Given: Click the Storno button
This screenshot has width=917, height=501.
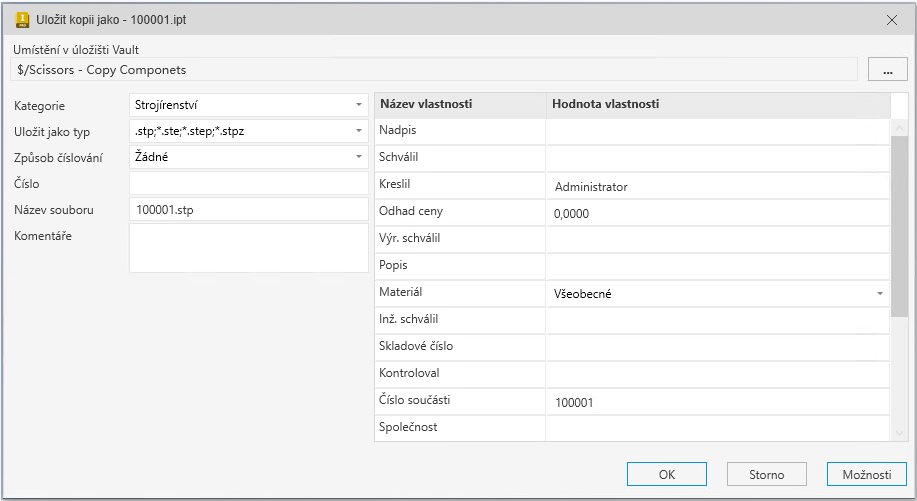Looking at the screenshot, I should tap(767, 475).
